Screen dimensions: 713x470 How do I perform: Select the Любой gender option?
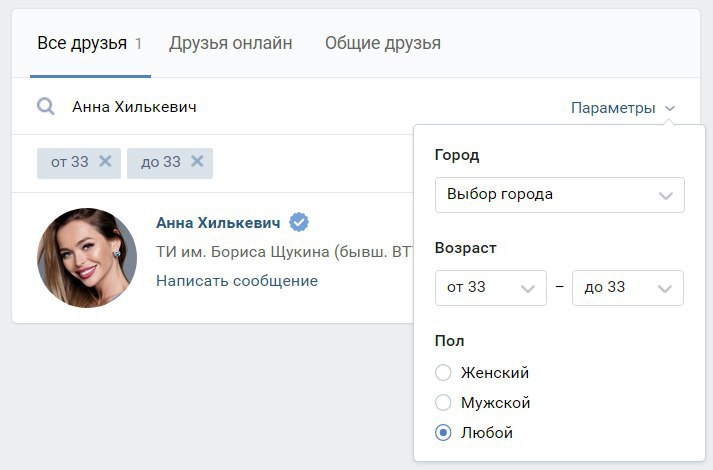(444, 433)
